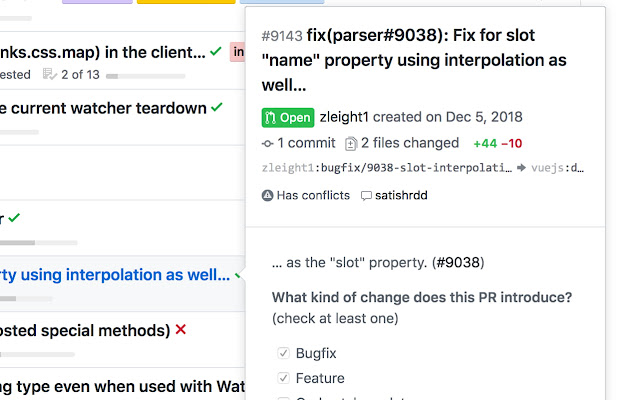Toggle the Feature checkbox

point(284,378)
